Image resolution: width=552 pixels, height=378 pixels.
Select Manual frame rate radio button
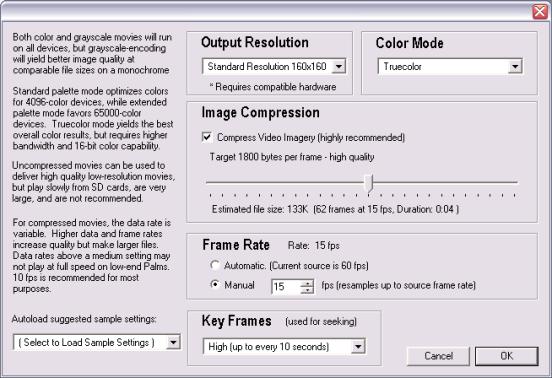[x=215, y=284]
